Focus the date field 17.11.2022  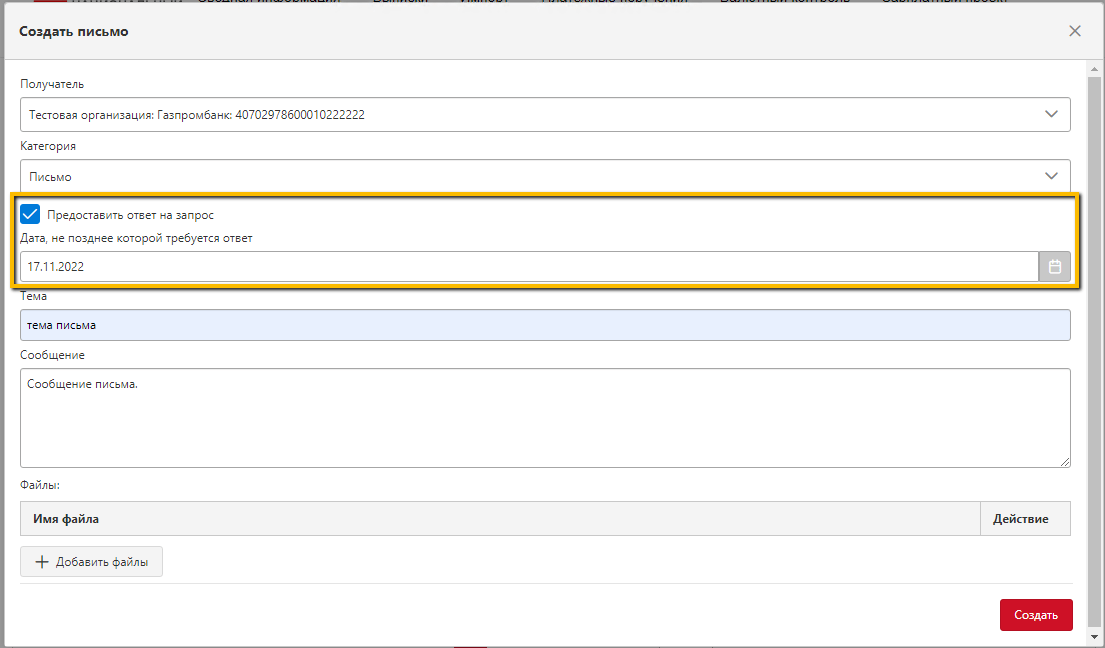(x=529, y=267)
